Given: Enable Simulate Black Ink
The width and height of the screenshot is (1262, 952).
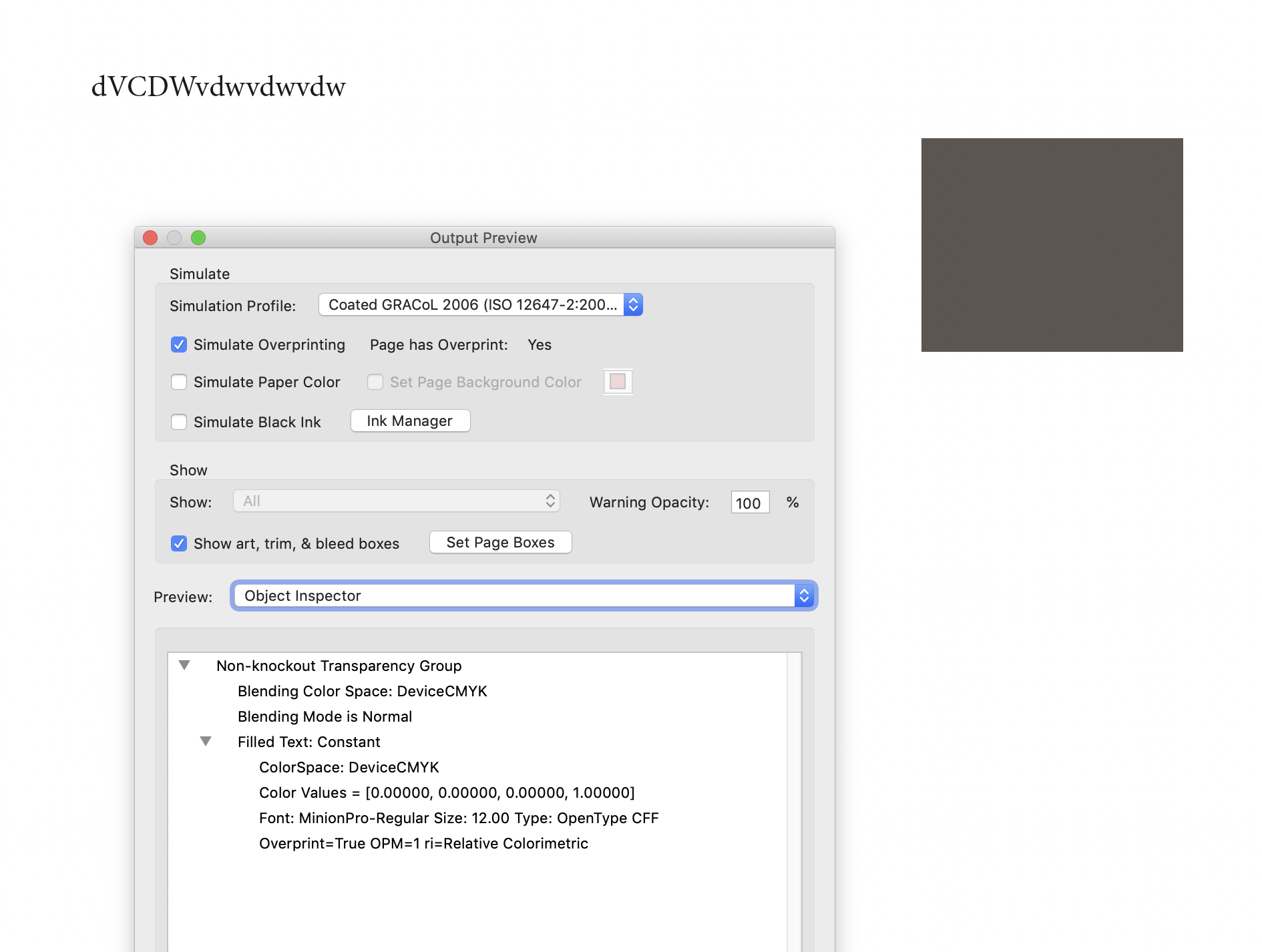Looking at the screenshot, I should (x=178, y=422).
